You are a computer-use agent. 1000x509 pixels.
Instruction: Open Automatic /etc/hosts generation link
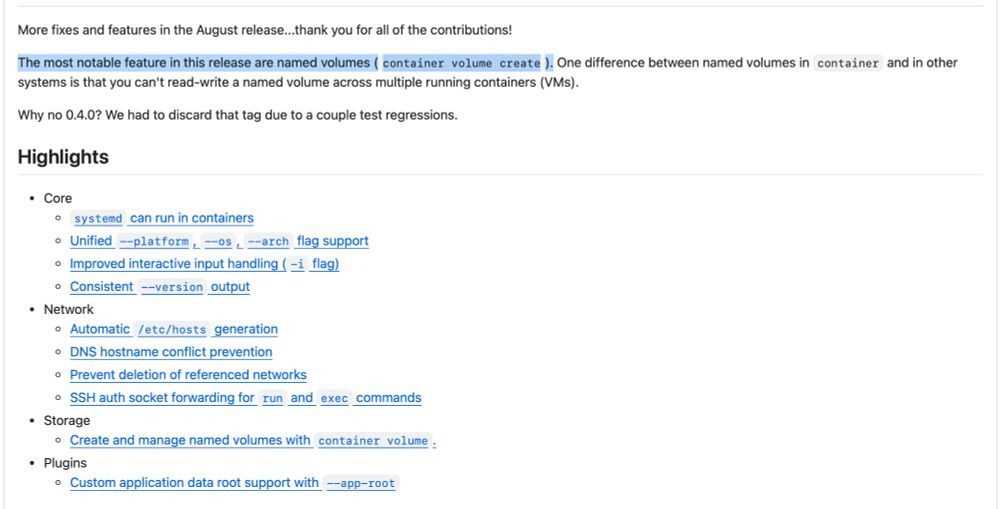[173, 329]
